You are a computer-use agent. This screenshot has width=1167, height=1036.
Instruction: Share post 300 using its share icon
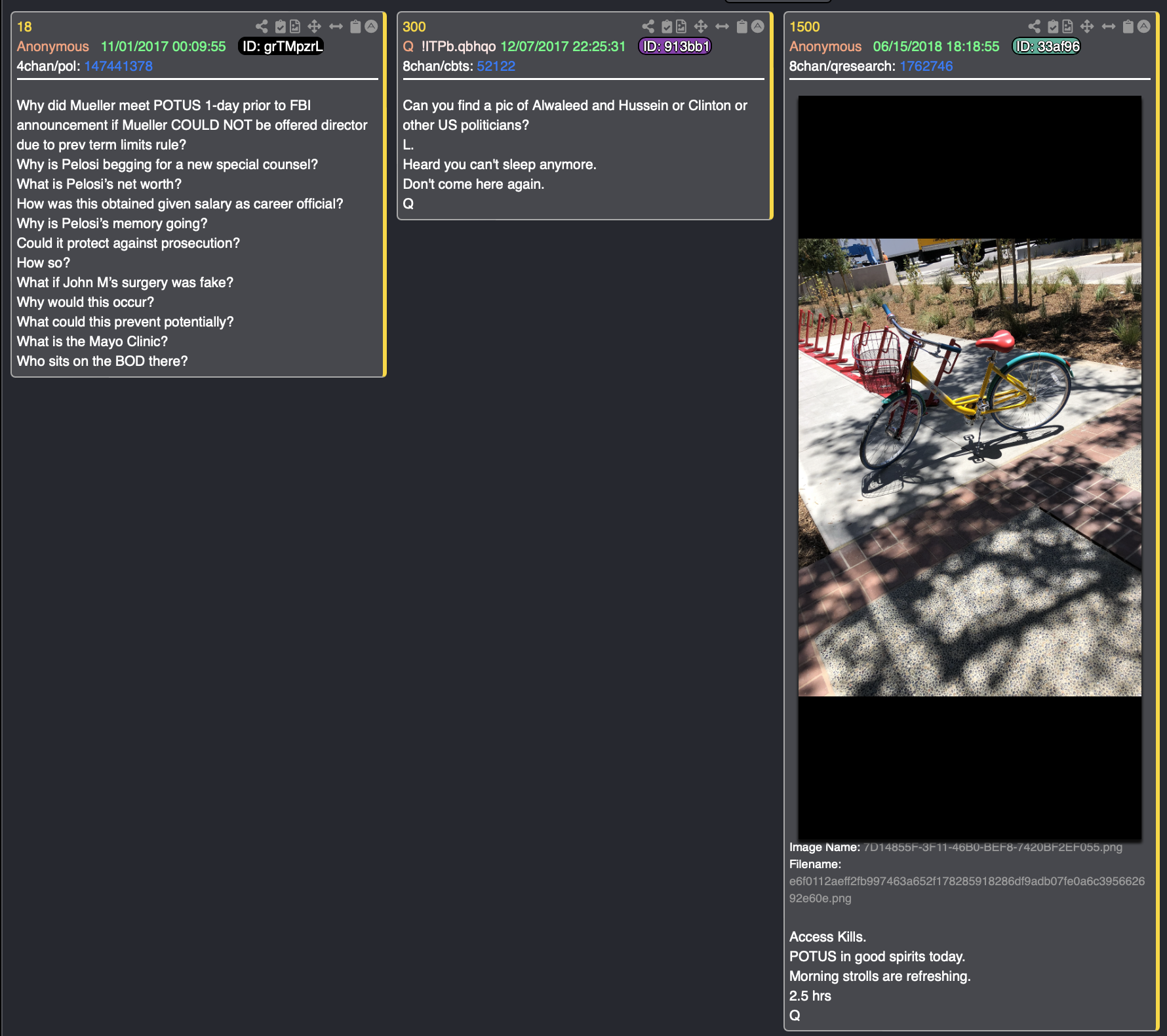pos(648,26)
